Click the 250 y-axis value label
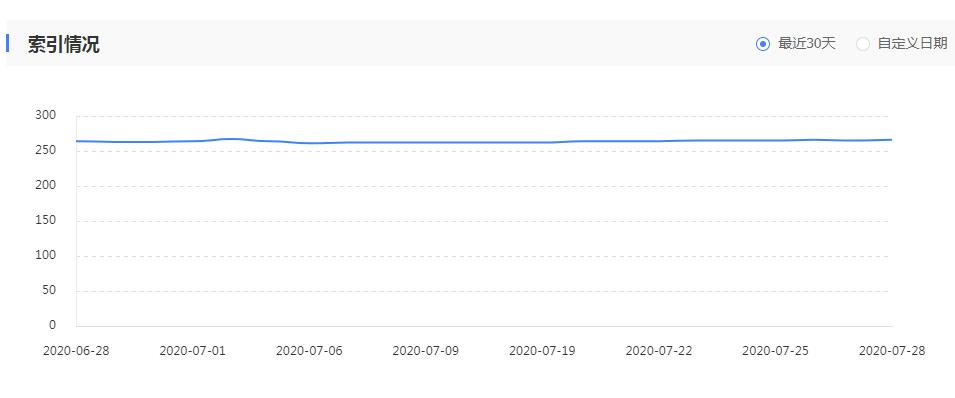This screenshot has height=398, width=955. 46,151
